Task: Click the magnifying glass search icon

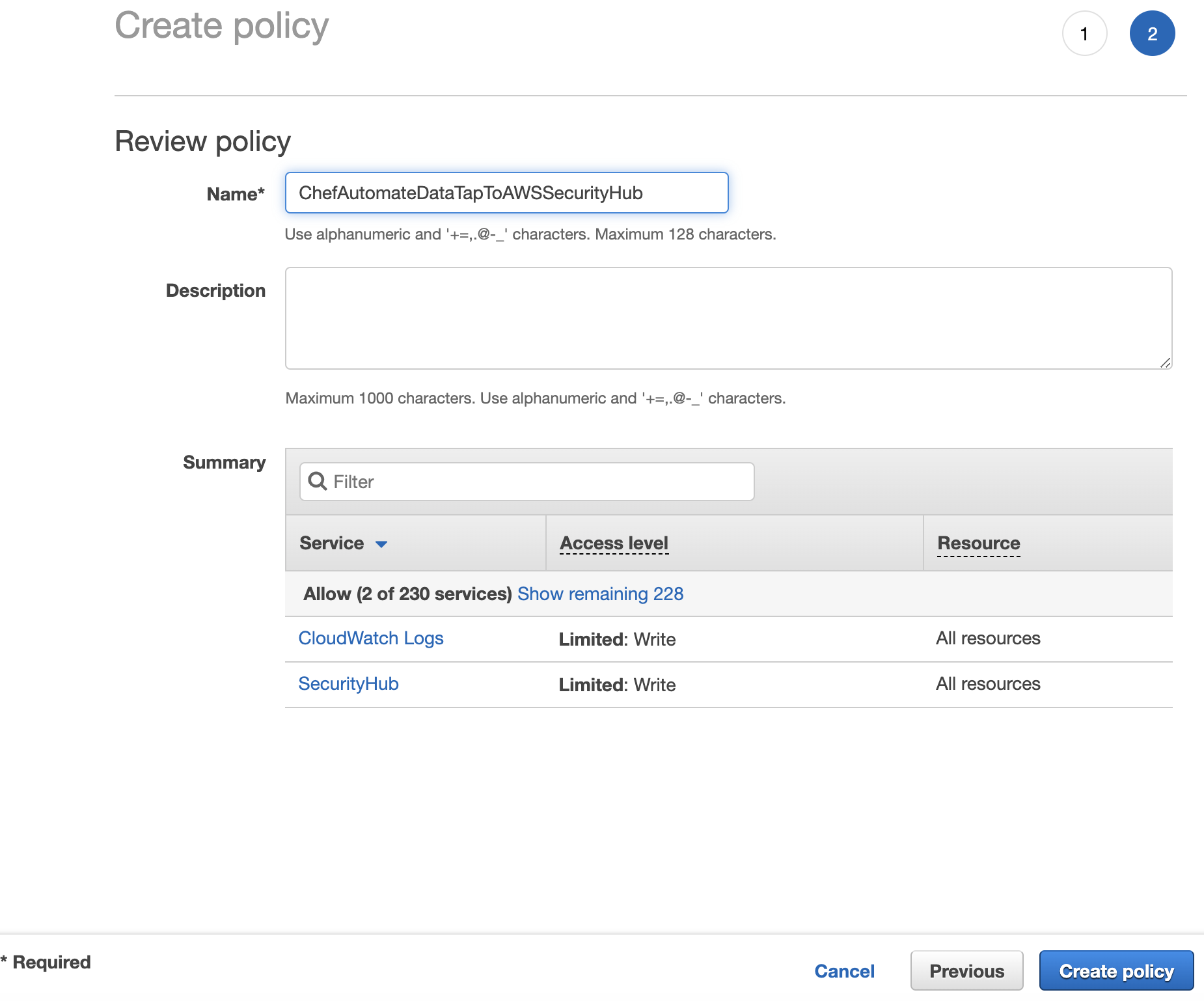Action: [x=318, y=481]
